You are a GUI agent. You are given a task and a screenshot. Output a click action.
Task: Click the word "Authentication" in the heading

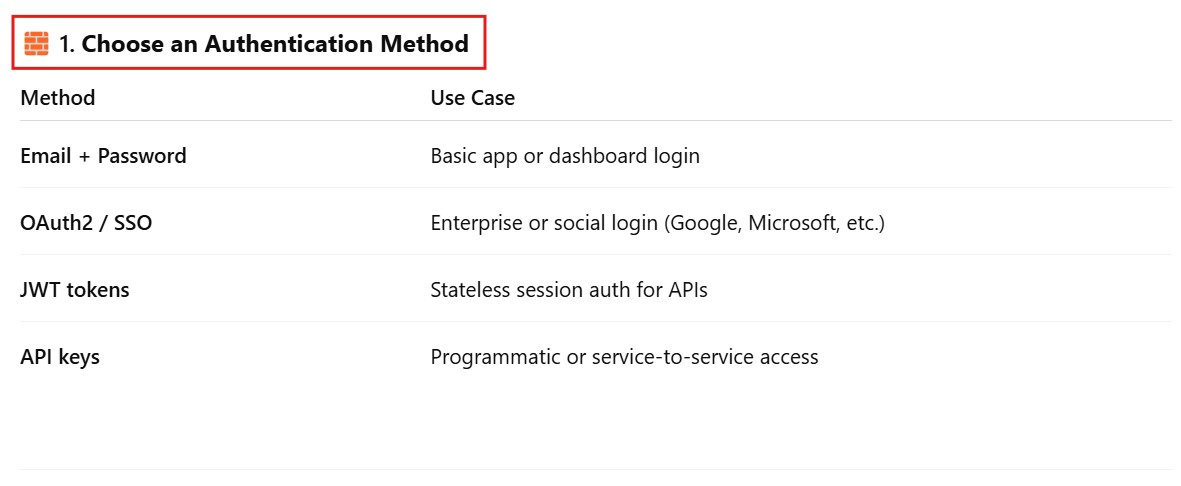(281, 44)
